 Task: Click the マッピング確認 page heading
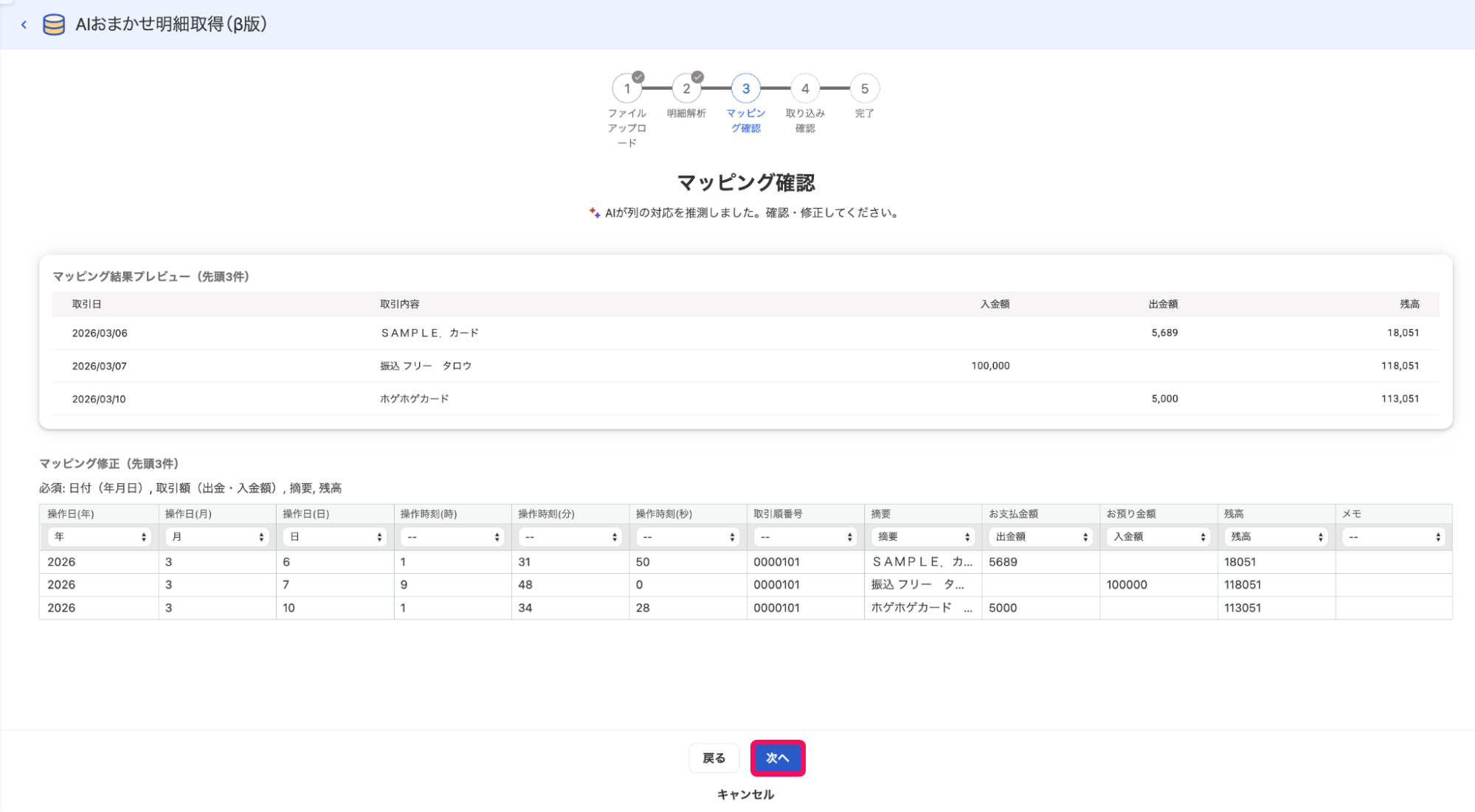pyautogui.click(x=745, y=183)
